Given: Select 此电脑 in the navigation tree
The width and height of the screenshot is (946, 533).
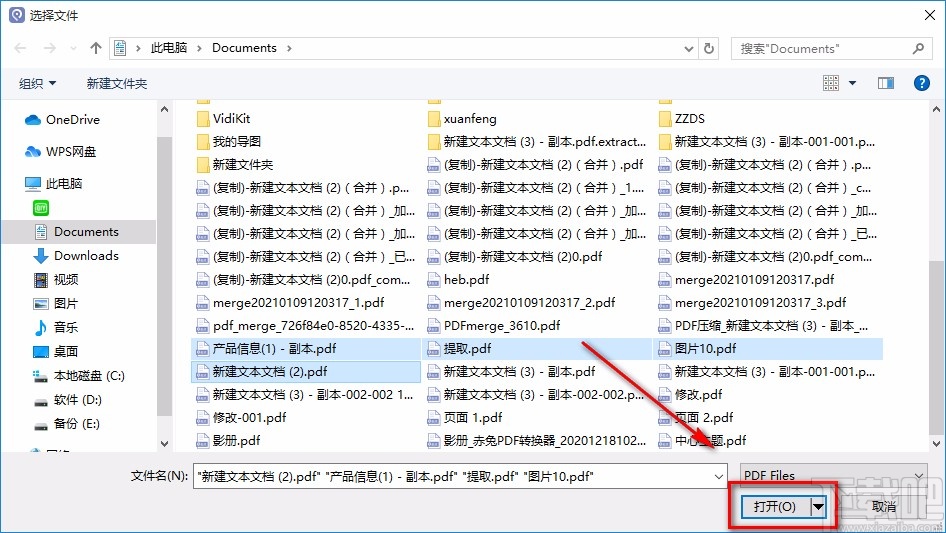Looking at the screenshot, I should coord(54,184).
